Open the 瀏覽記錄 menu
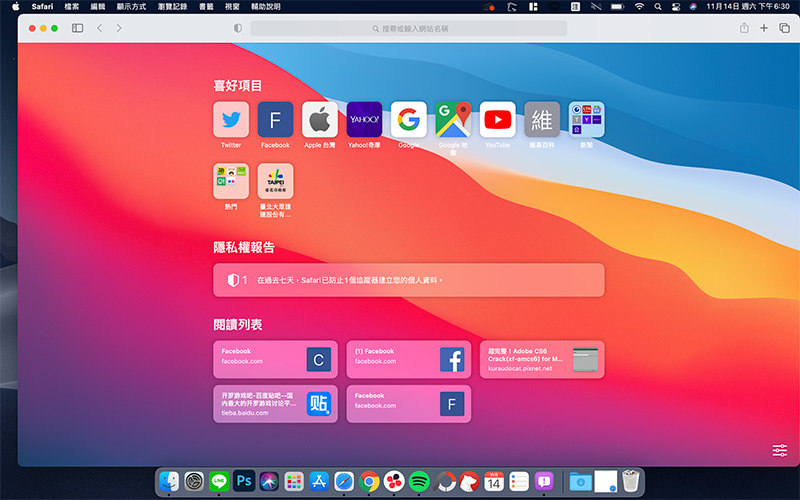Screen dimensions: 800x500 coord(171,6)
